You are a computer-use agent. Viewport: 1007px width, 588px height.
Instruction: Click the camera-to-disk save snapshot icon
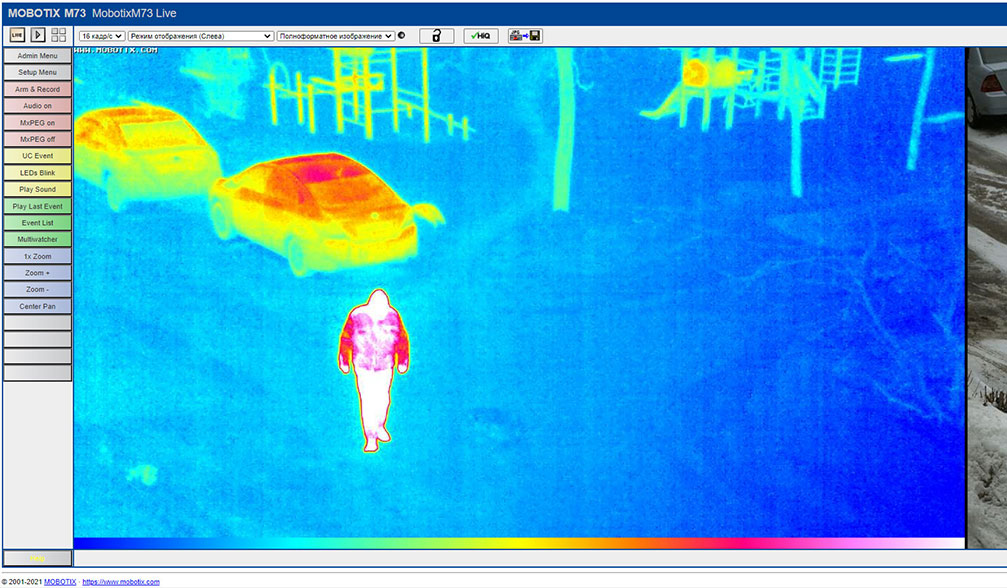tap(525, 36)
